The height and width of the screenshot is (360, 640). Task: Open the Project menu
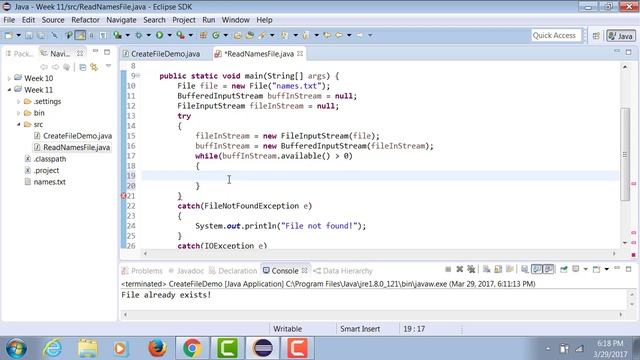click(x=184, y=20)
